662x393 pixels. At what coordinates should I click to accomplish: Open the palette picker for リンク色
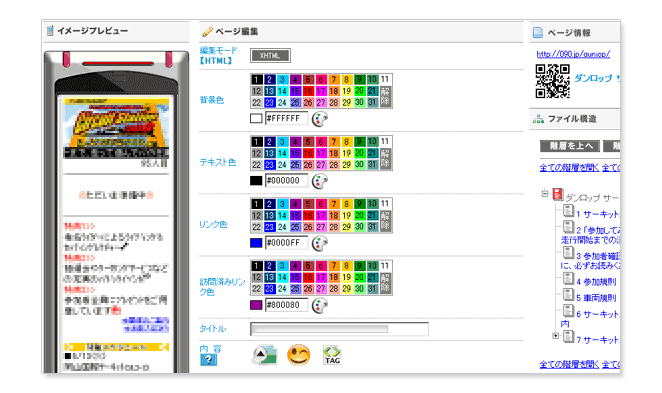point(320,243)
